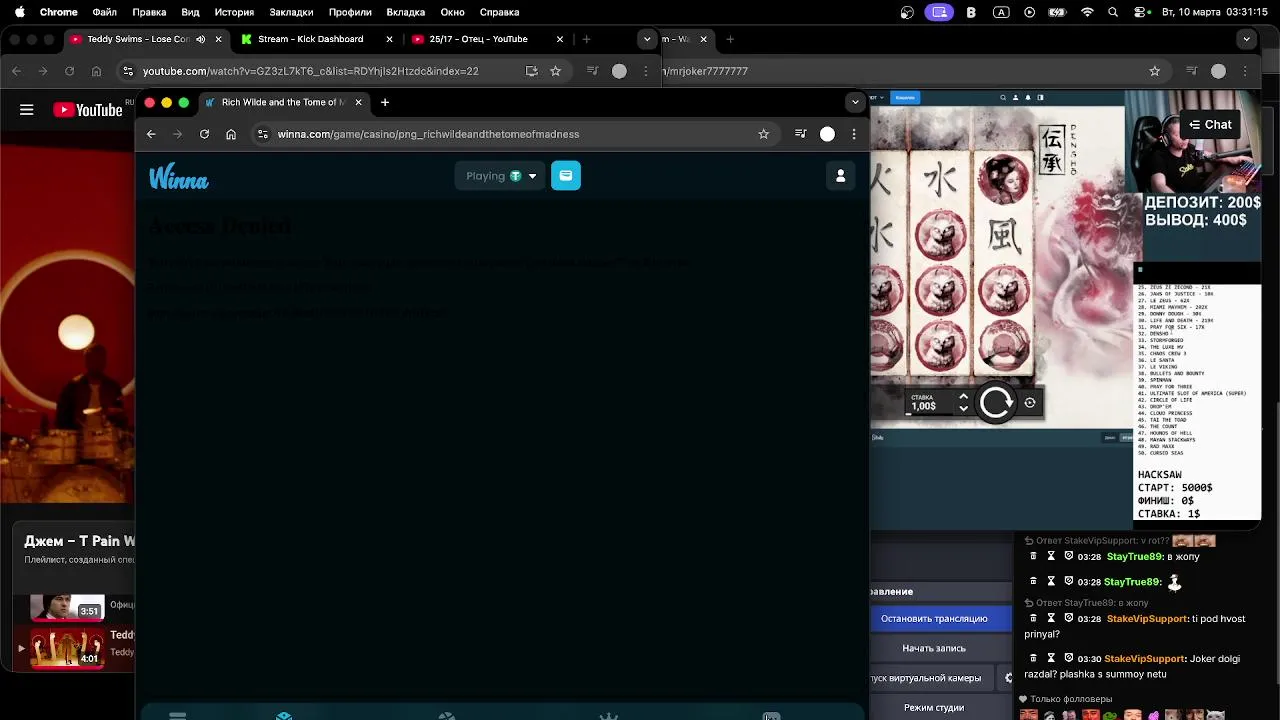This screenshot has width=1280, height=720.
Task: Open the Chat panel on stream
Action: (1210, 125)
